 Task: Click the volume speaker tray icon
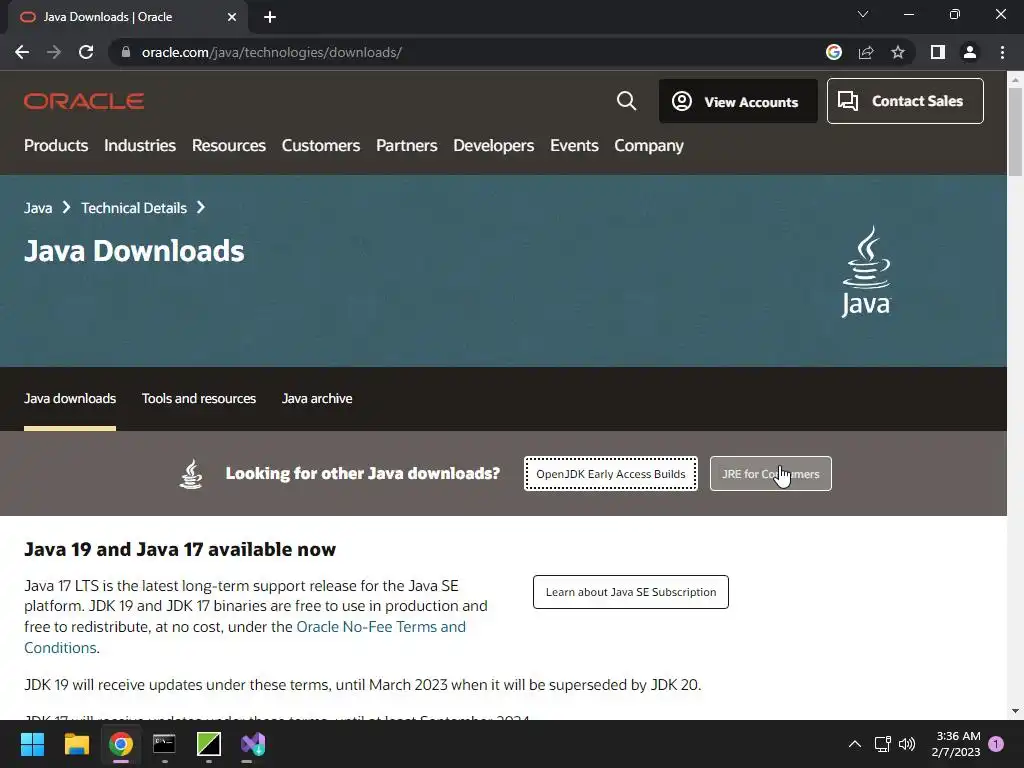[x=906, y=744]
